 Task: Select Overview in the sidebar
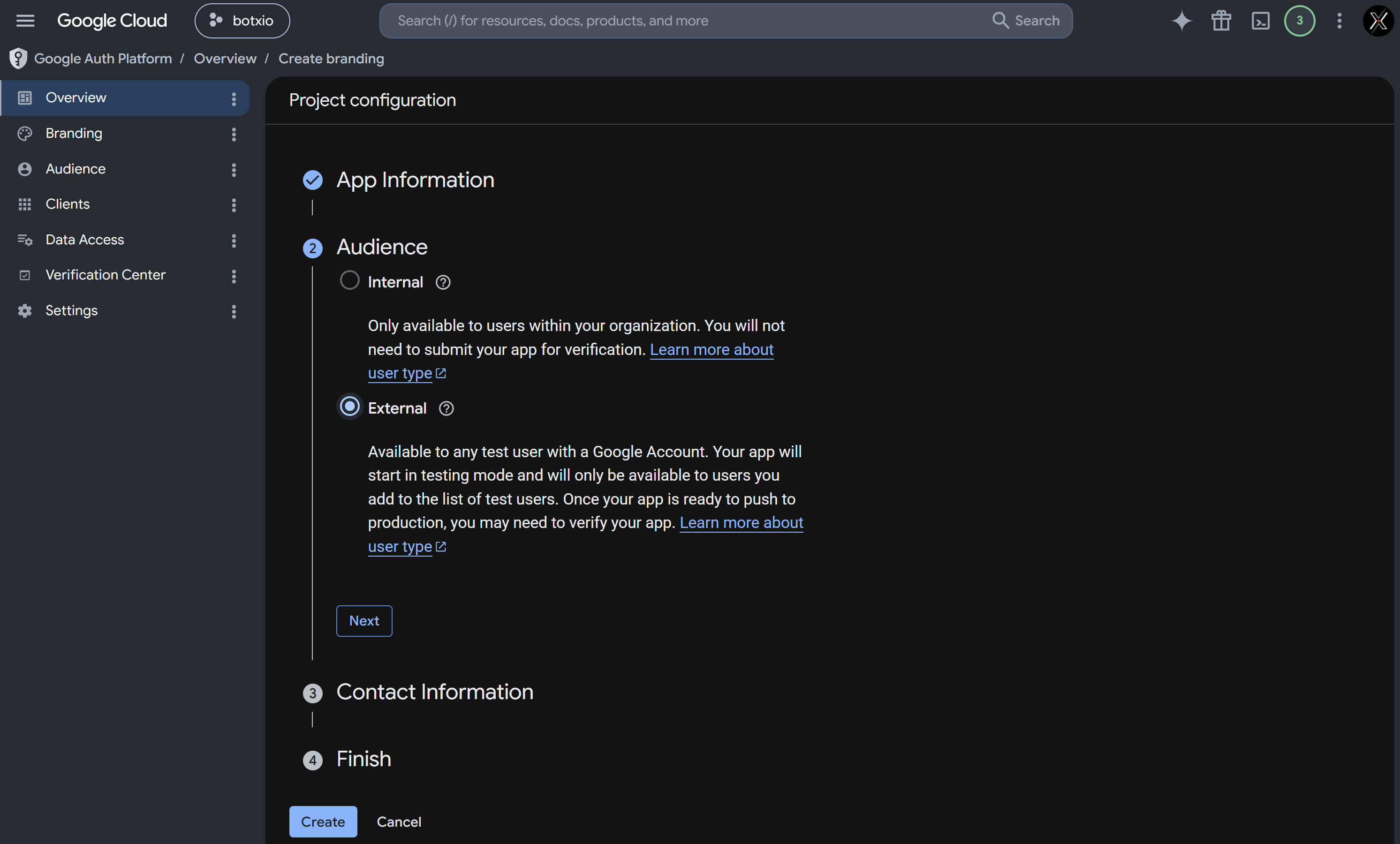pos(125,98)
